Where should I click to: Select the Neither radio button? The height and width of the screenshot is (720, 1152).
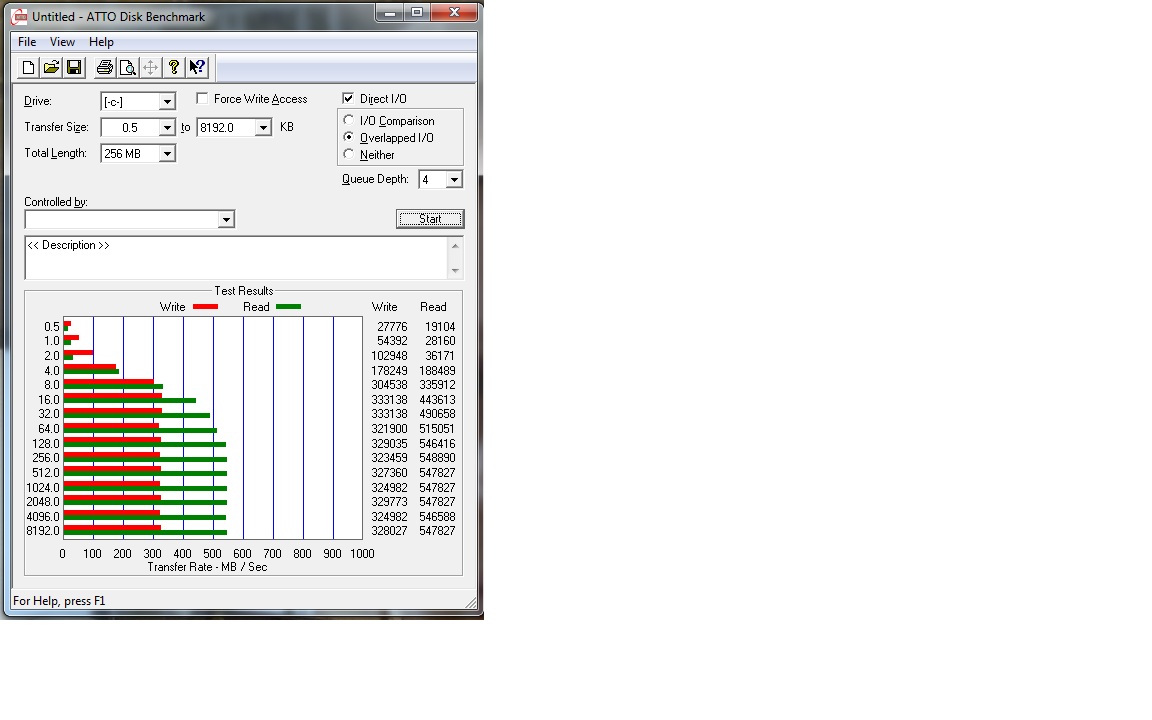coord(349,154)
